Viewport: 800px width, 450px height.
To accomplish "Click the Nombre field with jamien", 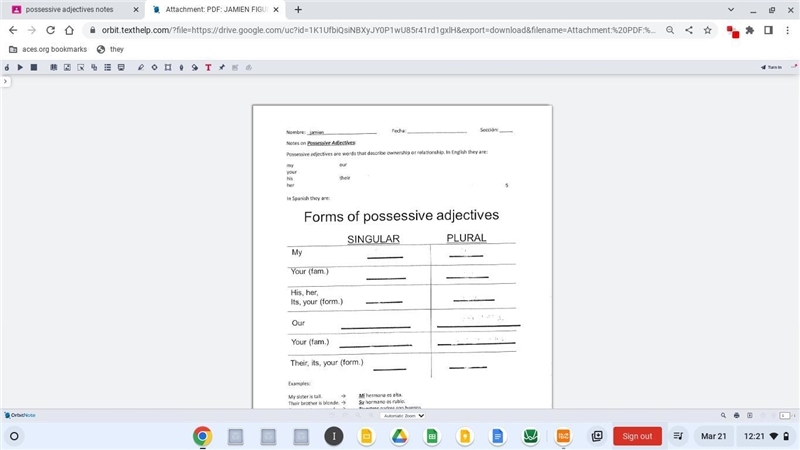I will 342,132.
